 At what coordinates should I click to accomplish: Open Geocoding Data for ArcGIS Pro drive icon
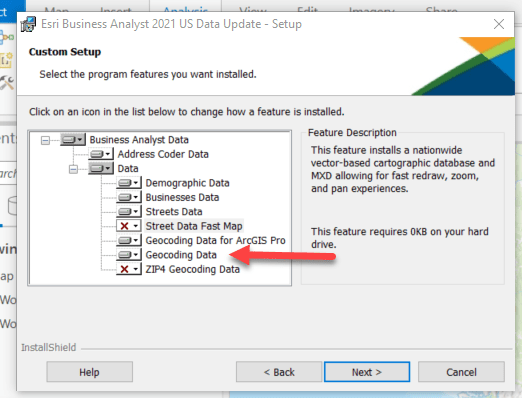129,240
